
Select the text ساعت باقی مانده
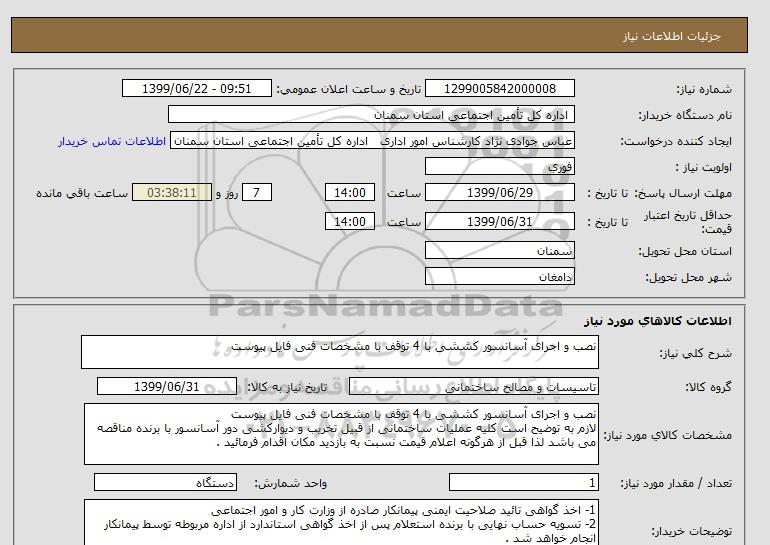point(82,193)
